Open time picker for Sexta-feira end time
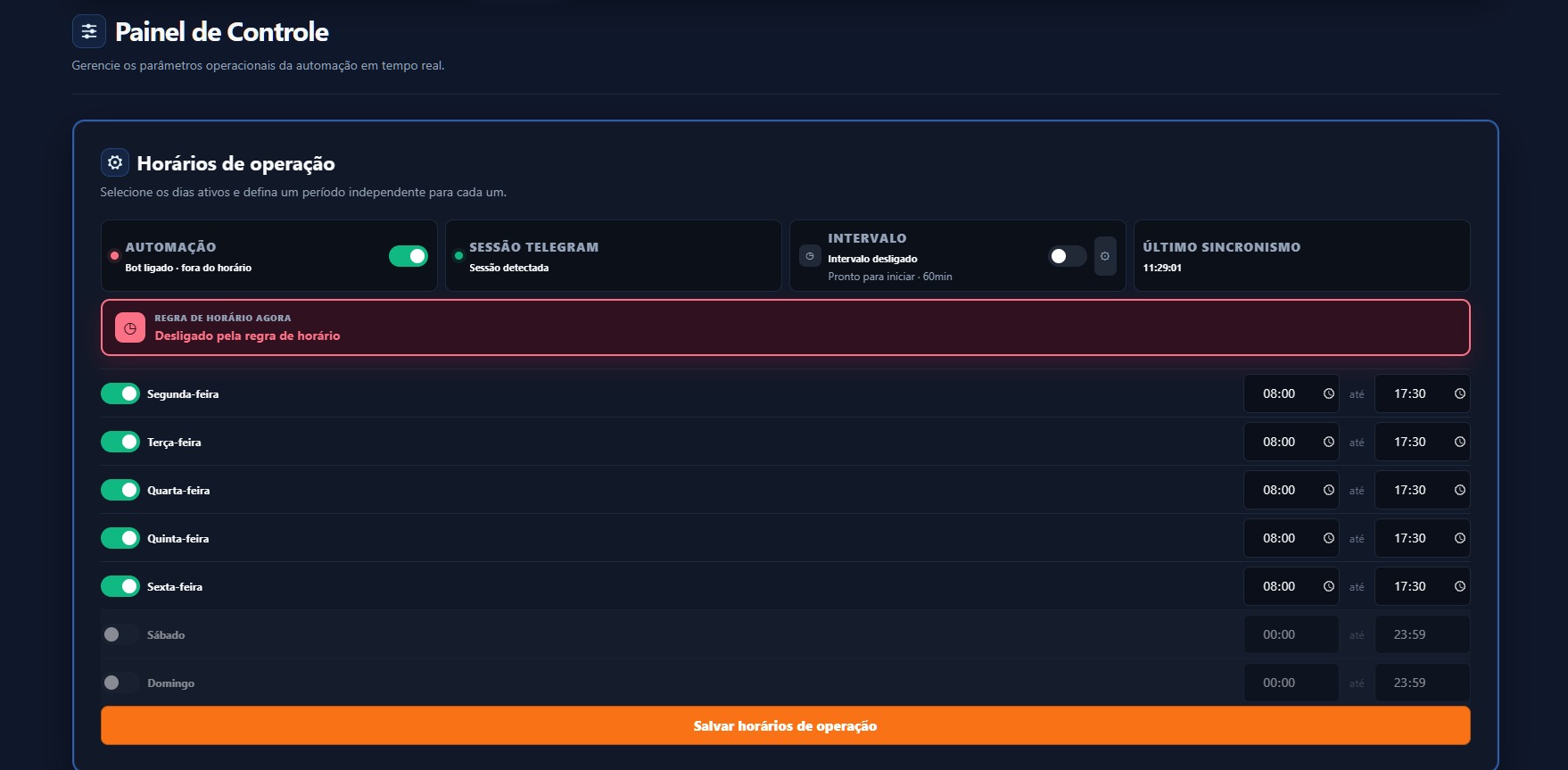1568x770 pixels. [x=1459, y=586]
